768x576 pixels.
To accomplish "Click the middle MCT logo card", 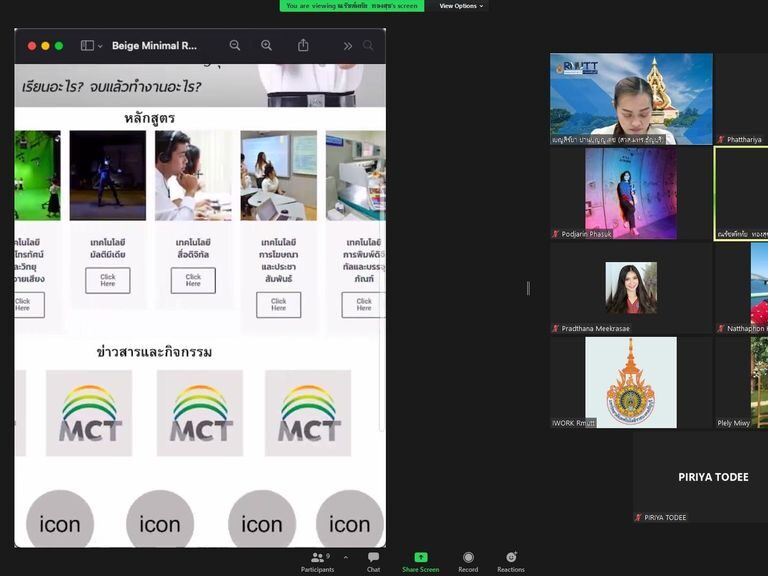I will [x=200, y=413].
